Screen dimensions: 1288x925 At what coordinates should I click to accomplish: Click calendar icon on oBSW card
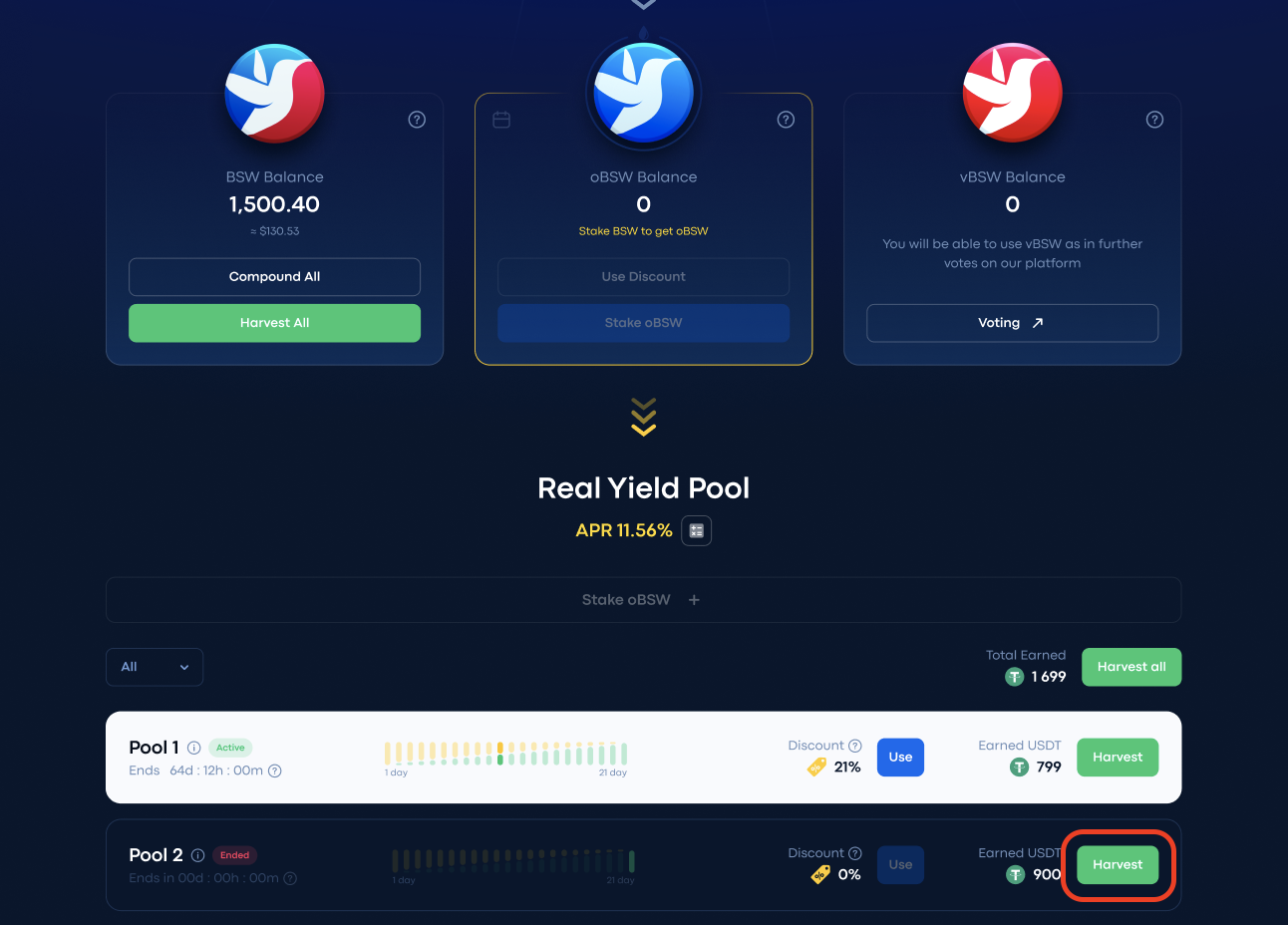(501, 120)
